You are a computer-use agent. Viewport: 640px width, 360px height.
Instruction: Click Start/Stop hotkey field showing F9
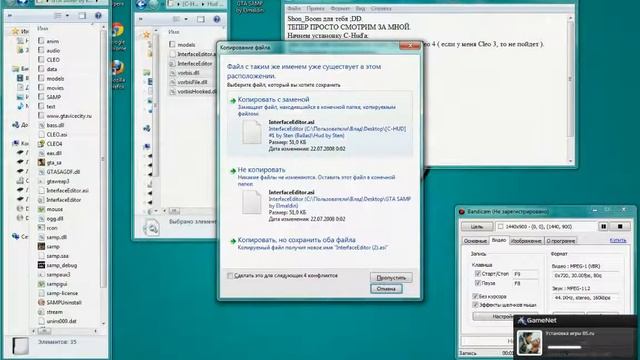click(524, 274)
